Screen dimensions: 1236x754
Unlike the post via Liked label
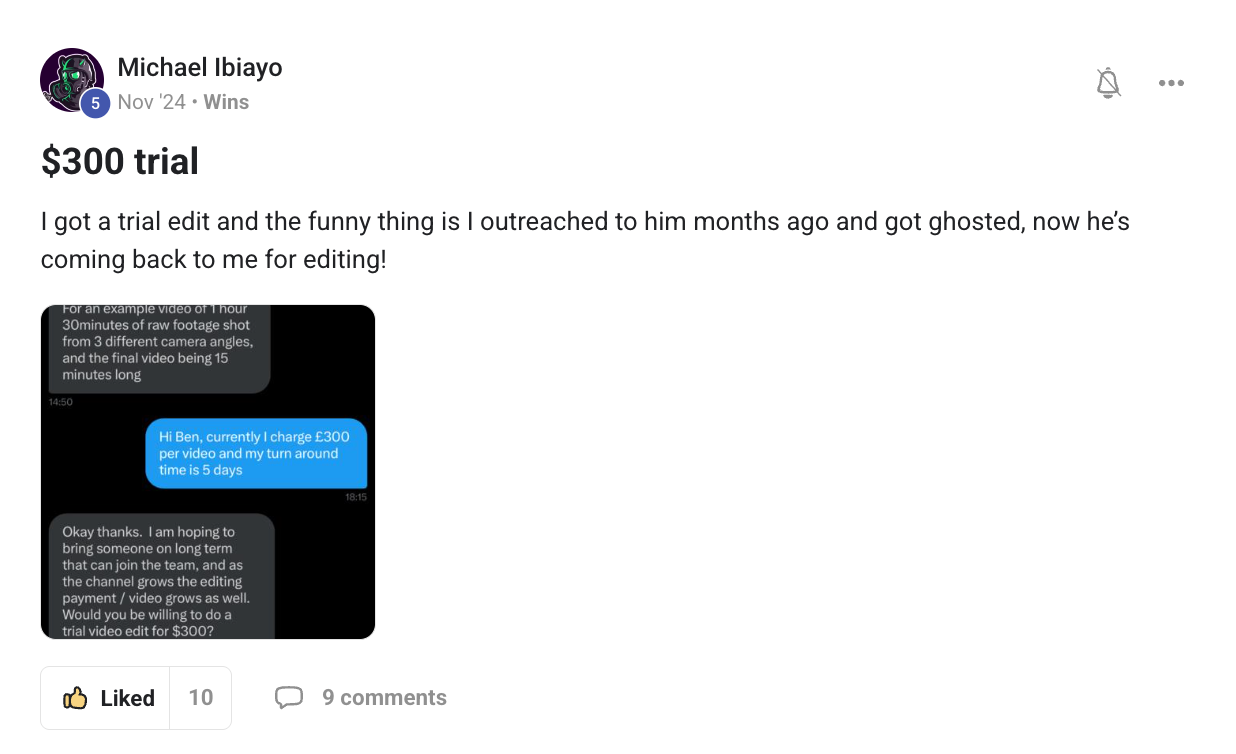127,698
